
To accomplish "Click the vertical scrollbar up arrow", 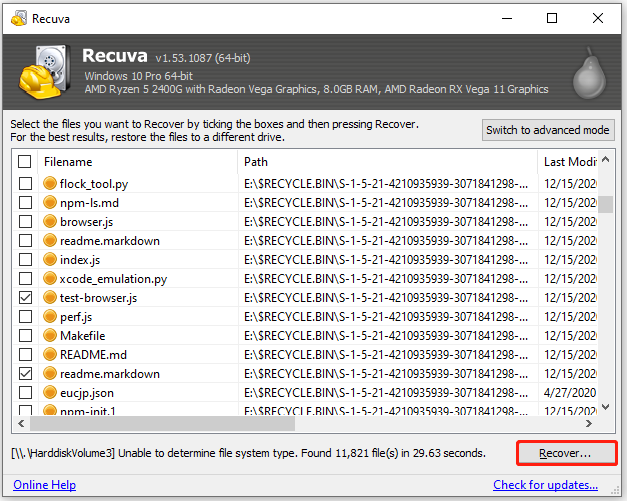I will coord(606,160).
